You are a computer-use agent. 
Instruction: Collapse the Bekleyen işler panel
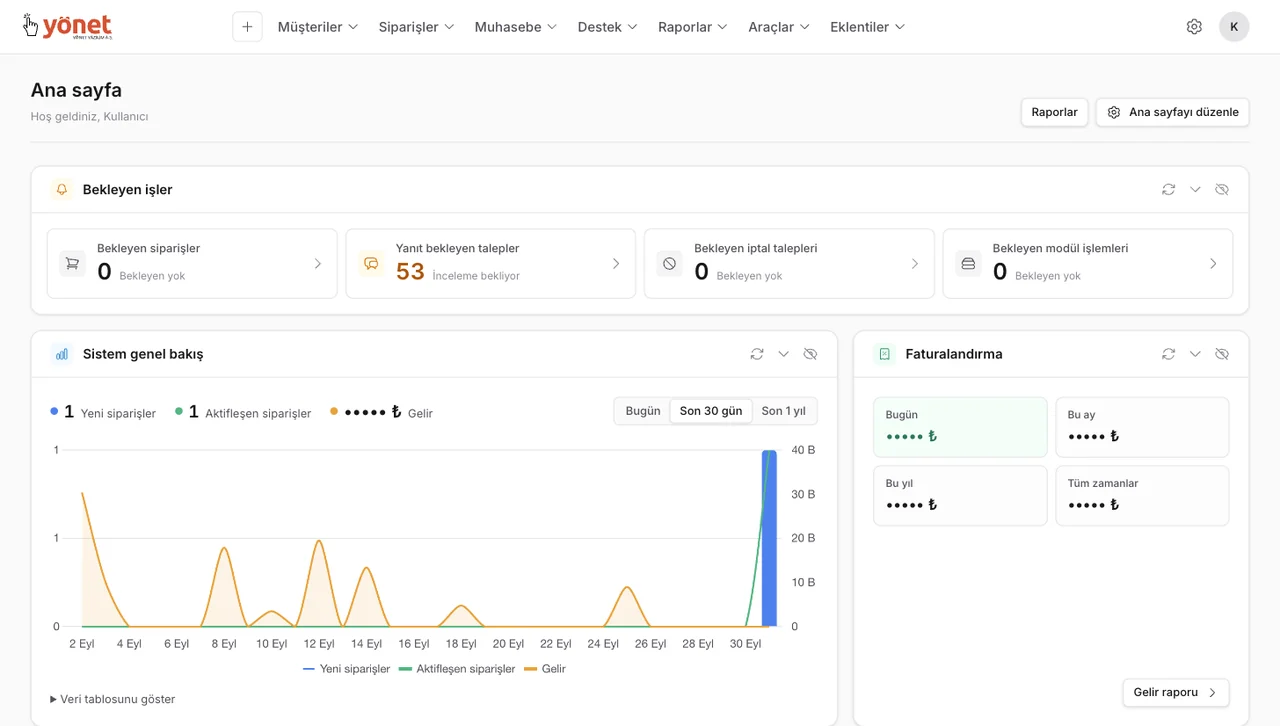click(1195, 189)
